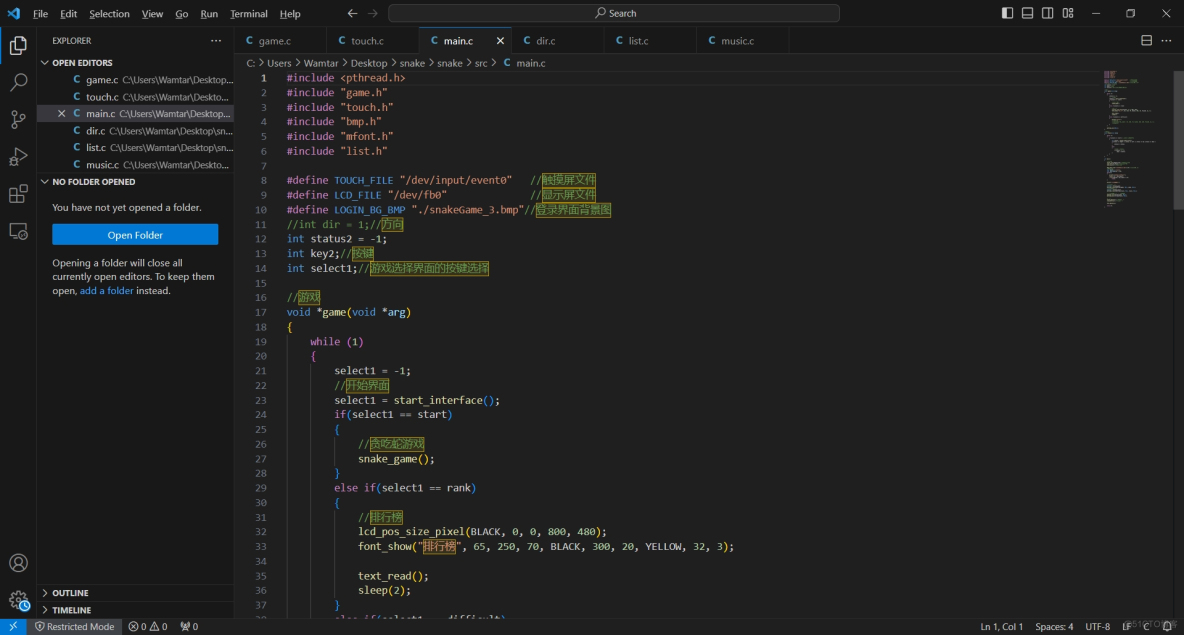The image size is (1184, 635).
Task: Open the Run and Debug view
Action: click(18, 157)
